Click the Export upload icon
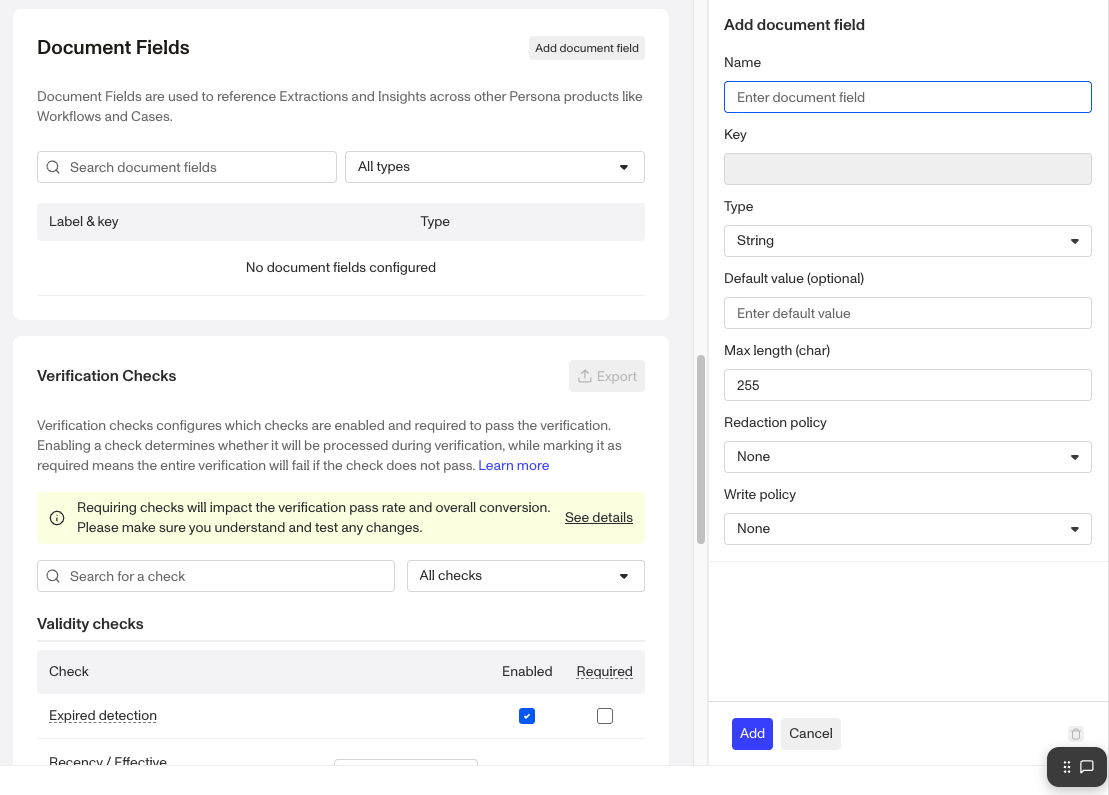Image resolution: width=1109 pixels, height=795 pixels. 585,376
